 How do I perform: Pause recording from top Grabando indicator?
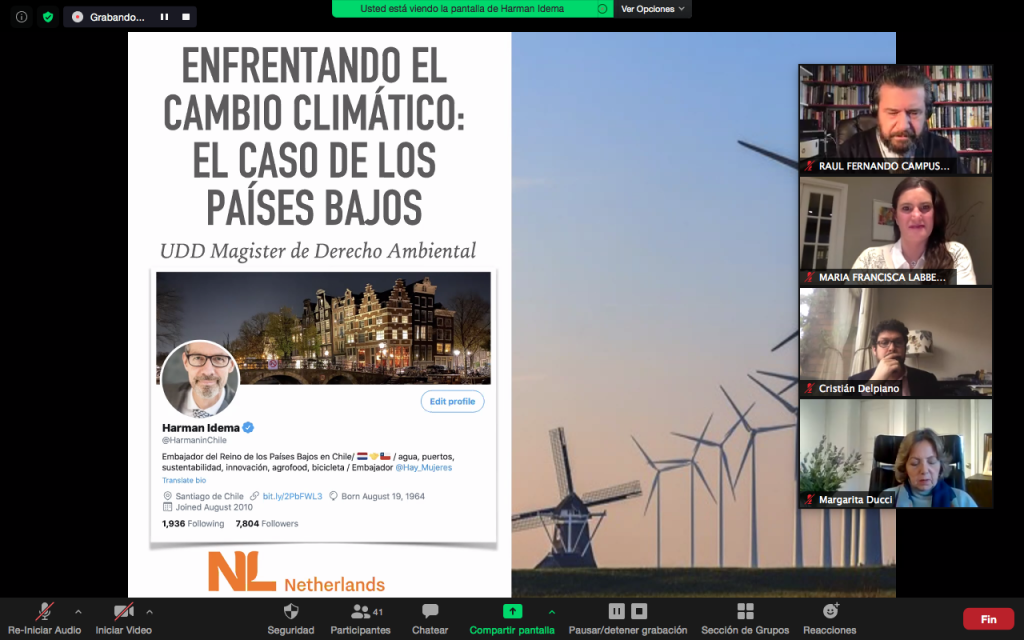[165, 17]
